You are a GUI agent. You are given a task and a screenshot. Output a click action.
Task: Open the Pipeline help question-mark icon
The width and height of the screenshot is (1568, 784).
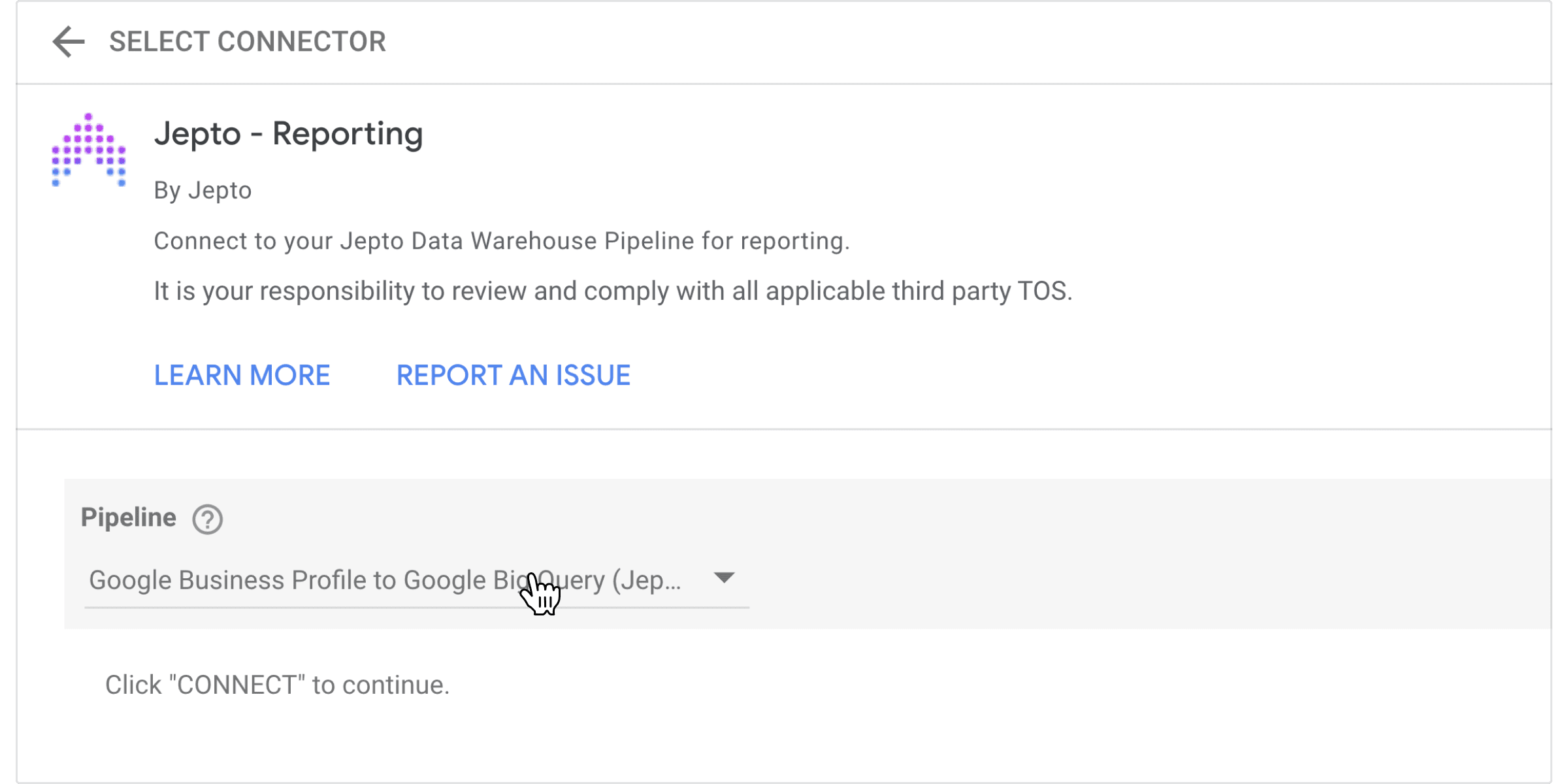[208, 520]
